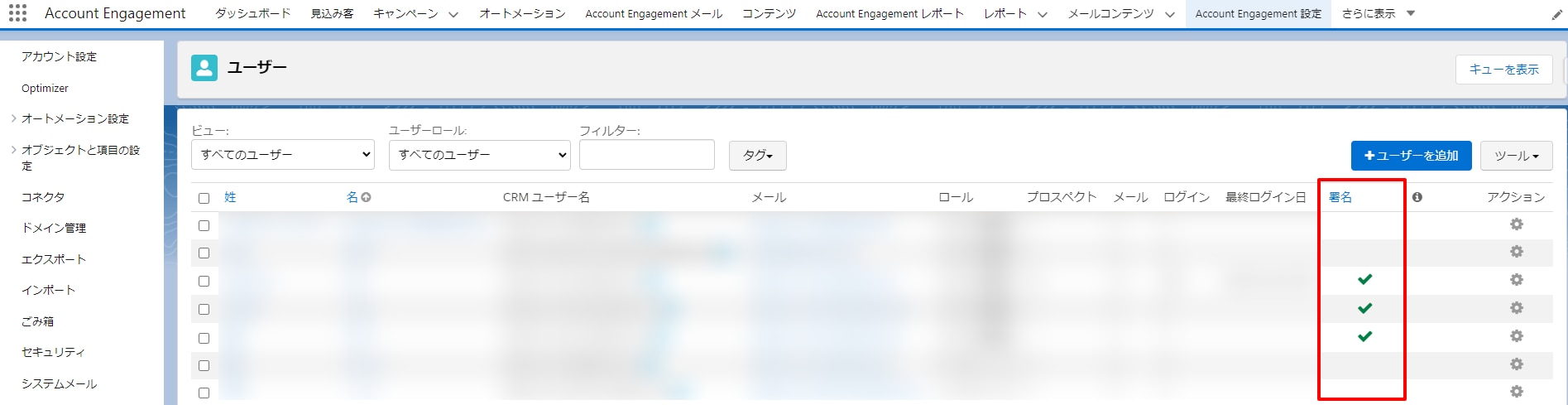Open the ユーザーロール dropdown
This screenshot has height=405, width=1568.
[480, 155]
